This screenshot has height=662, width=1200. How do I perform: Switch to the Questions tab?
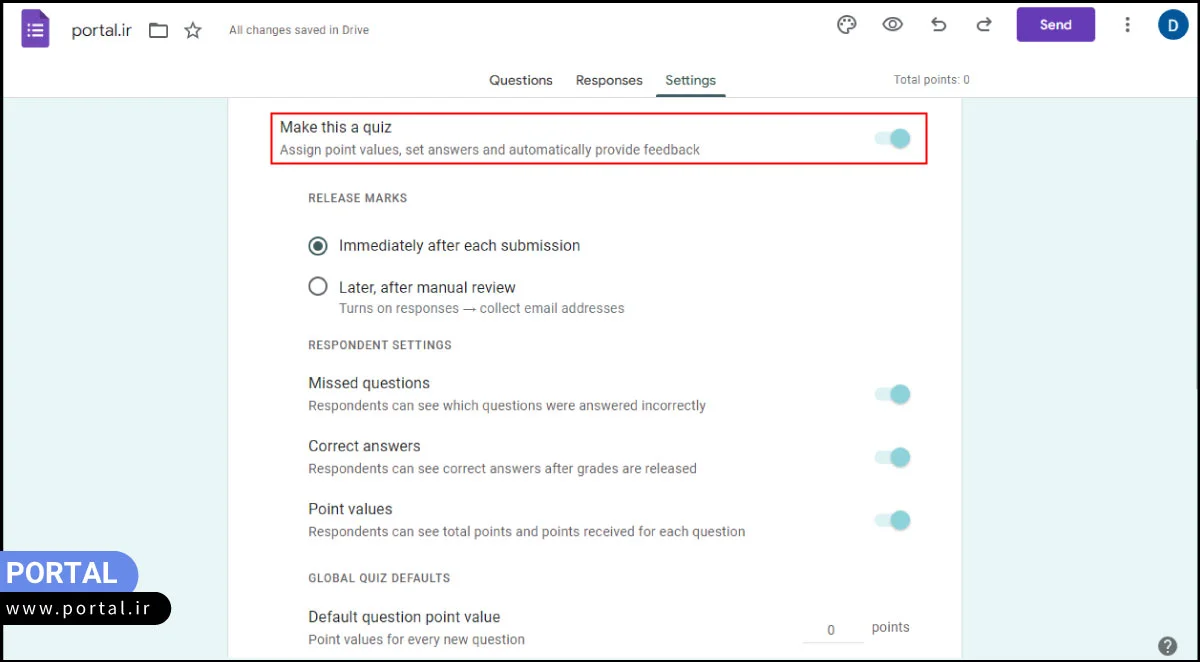(x=520, y=80)
